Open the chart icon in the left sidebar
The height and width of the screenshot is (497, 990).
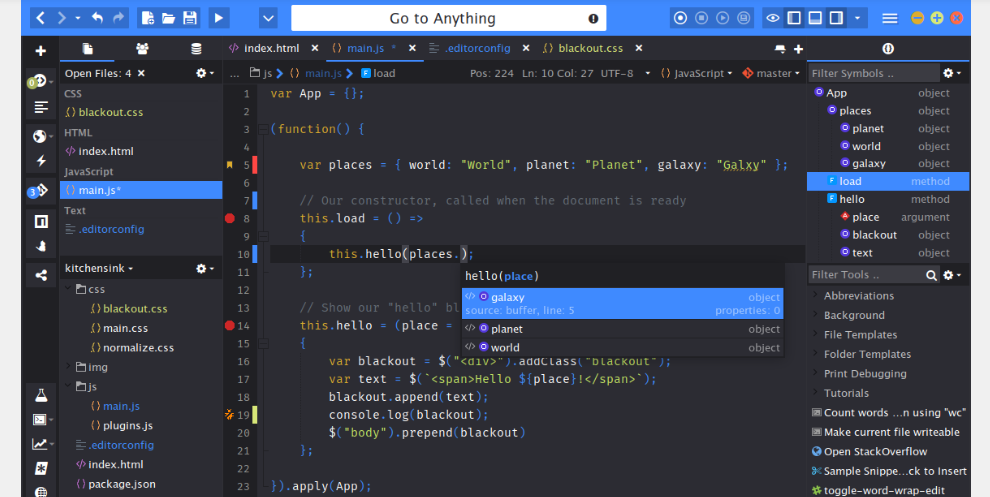point(40,444)
